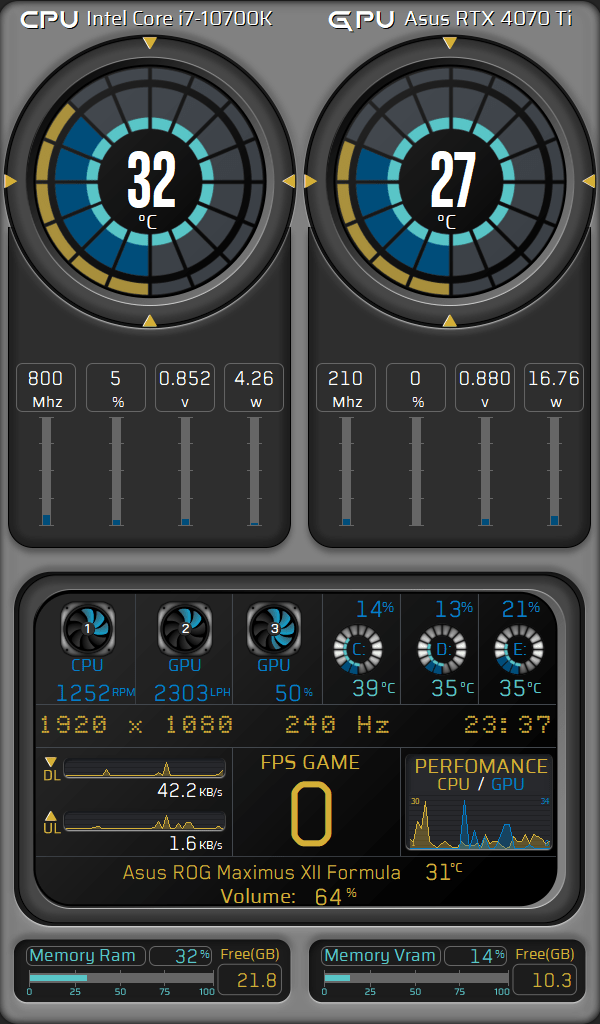Viewport: 600px width, 1024px height.
Task: Click the yellow triangle below the GPU gauge
Action: 449,320
